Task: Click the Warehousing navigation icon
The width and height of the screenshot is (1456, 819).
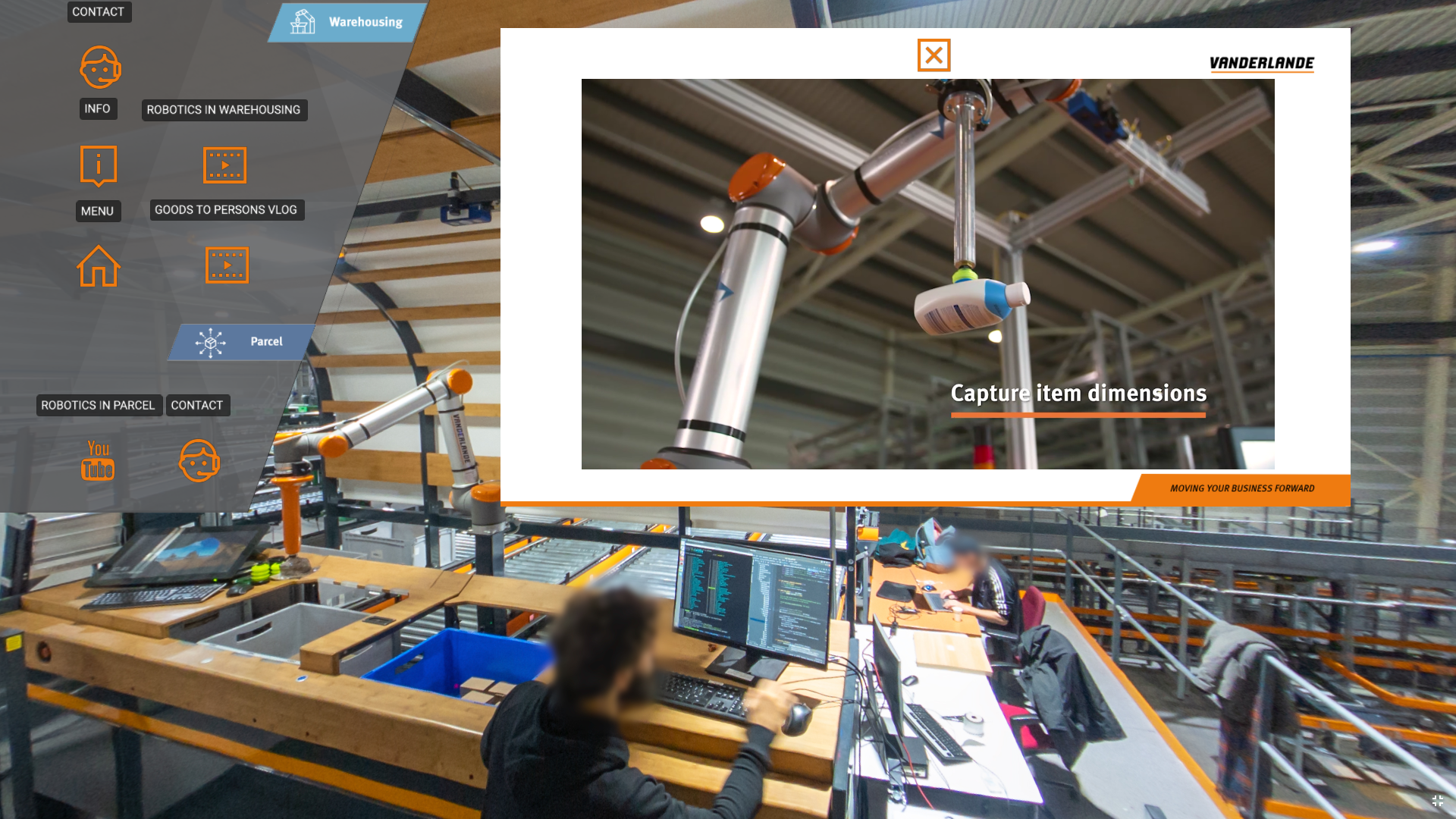Action: [300, 22]
